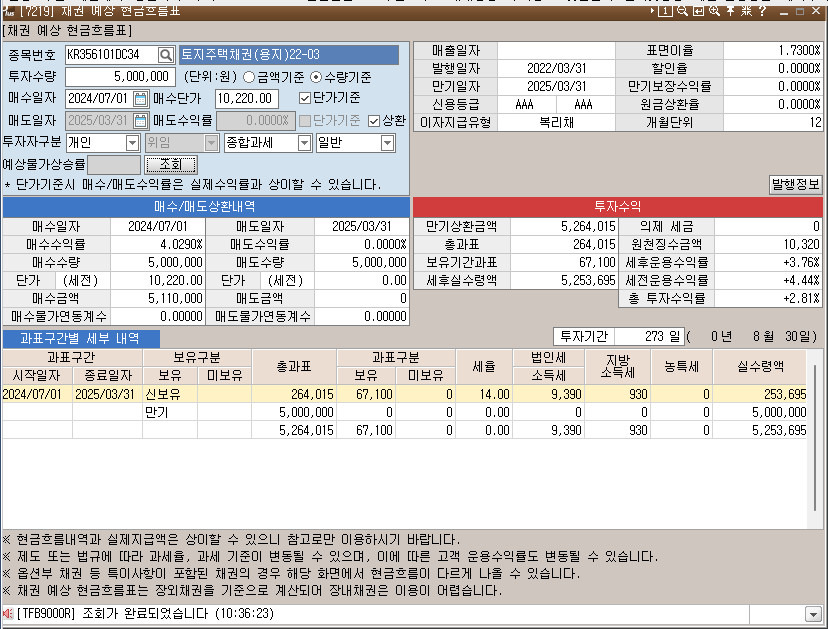This screenshot has height=629, width=828.
Task: Click the 실수령액 column header
Action: [760, 367]
